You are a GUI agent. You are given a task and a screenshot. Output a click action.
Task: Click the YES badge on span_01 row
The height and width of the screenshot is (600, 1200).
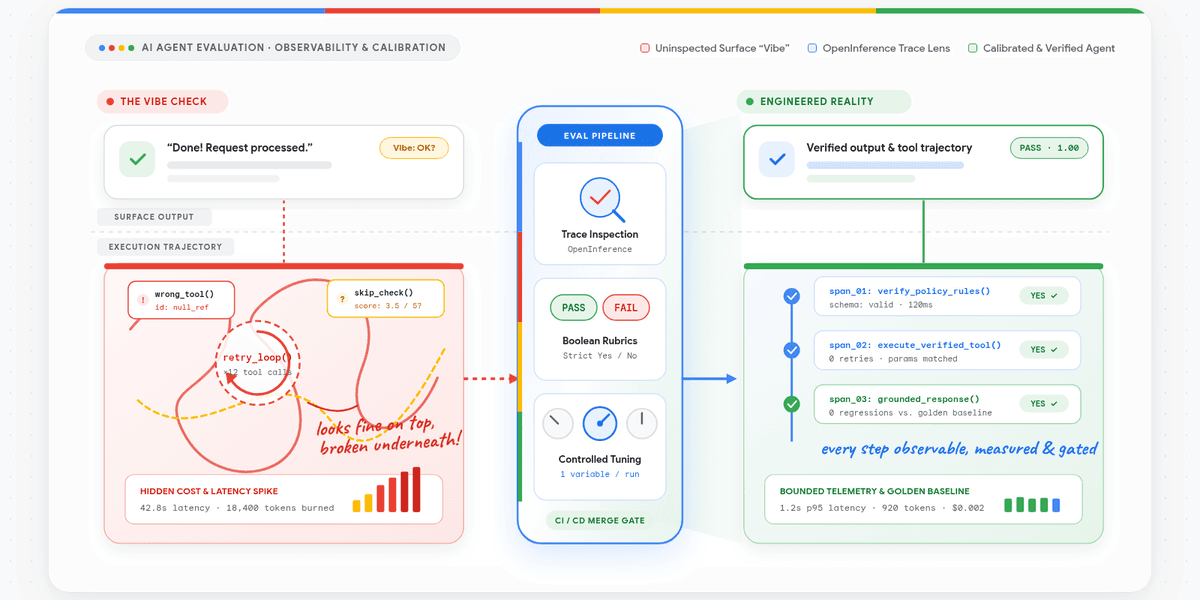pos(1044,296)
